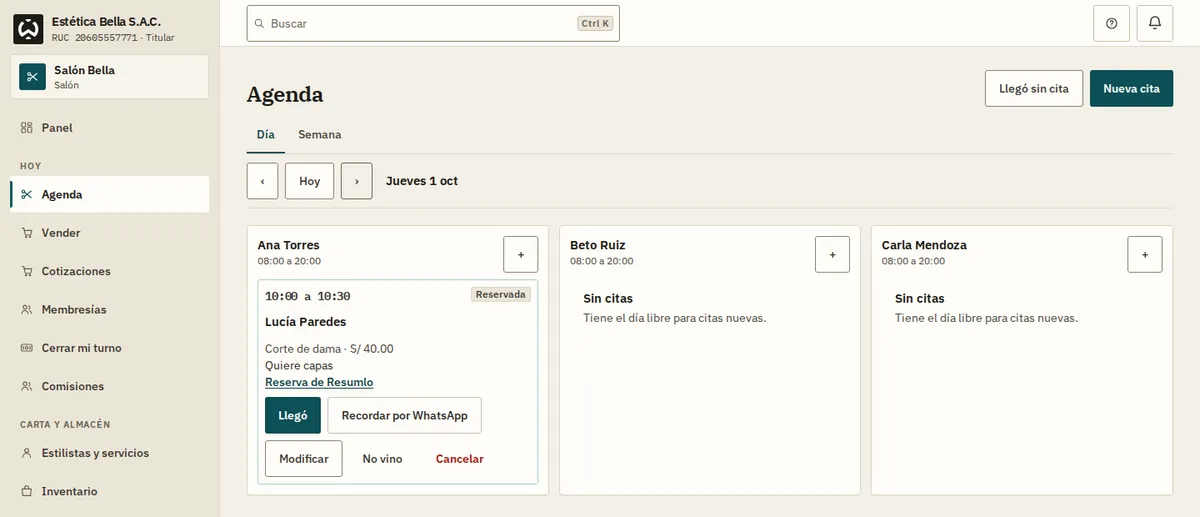Open Cerrar mi turno page
Viewport: 1200px width, 517px height.
point(110,348)
